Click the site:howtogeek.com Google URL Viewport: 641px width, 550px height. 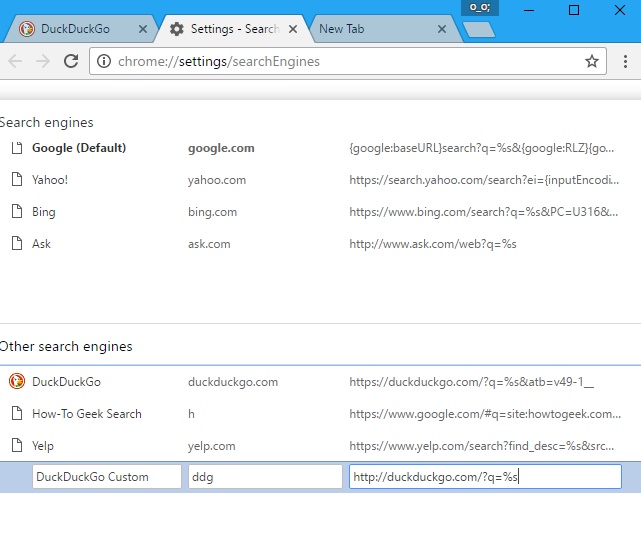tap(485, 414)
